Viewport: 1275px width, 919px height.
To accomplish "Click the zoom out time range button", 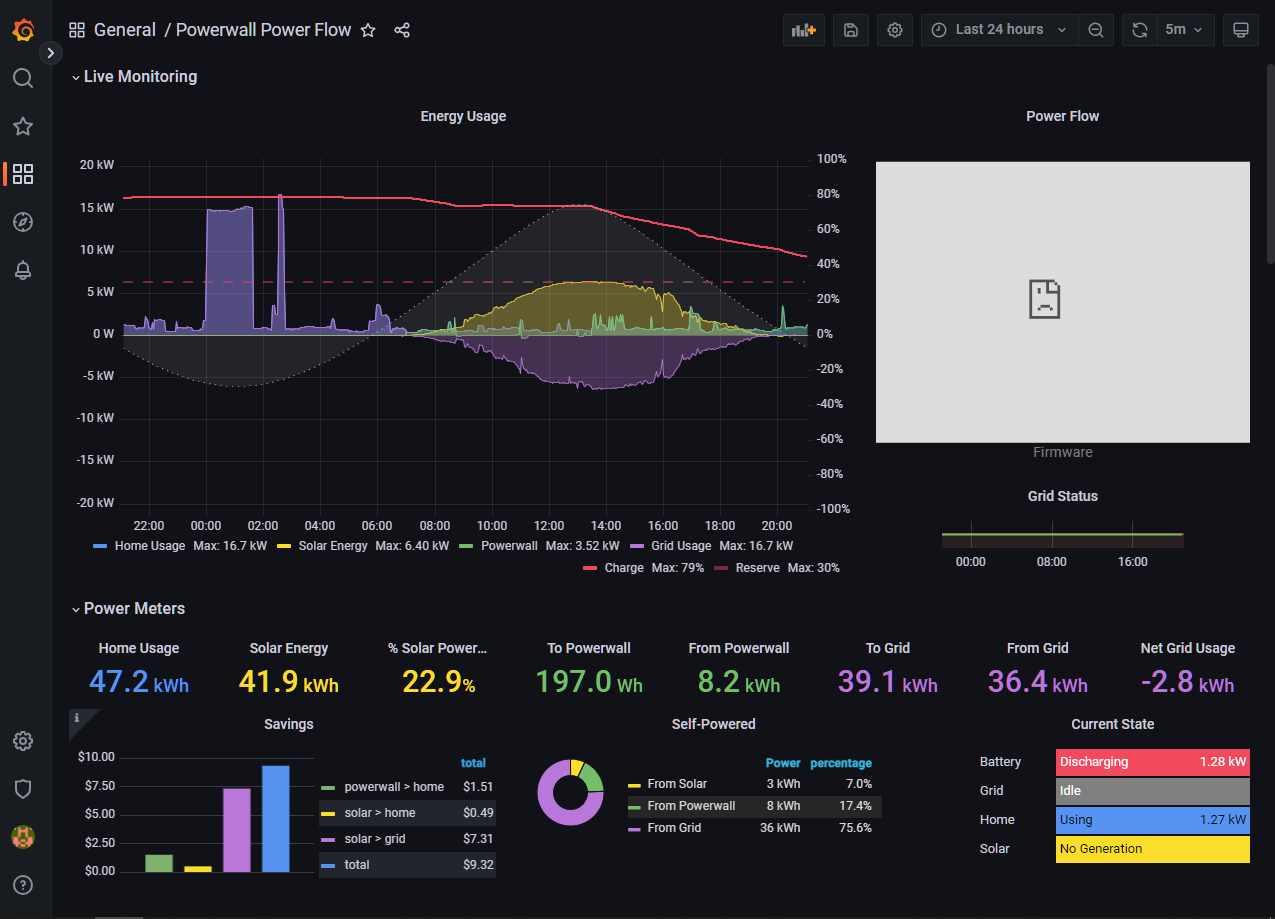I will [1096, 30].
